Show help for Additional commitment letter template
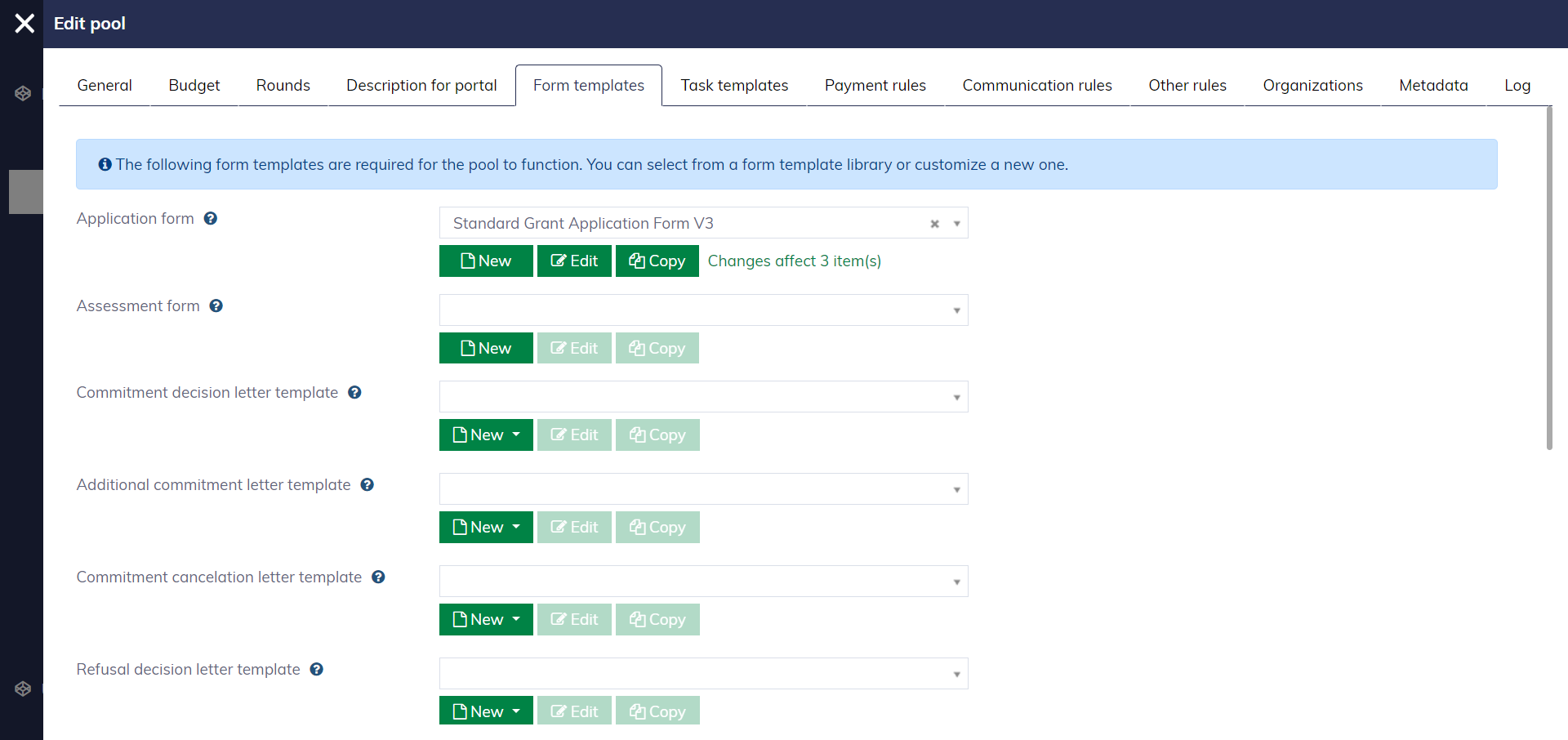The image size is (1568, 740). click(367, 485)
